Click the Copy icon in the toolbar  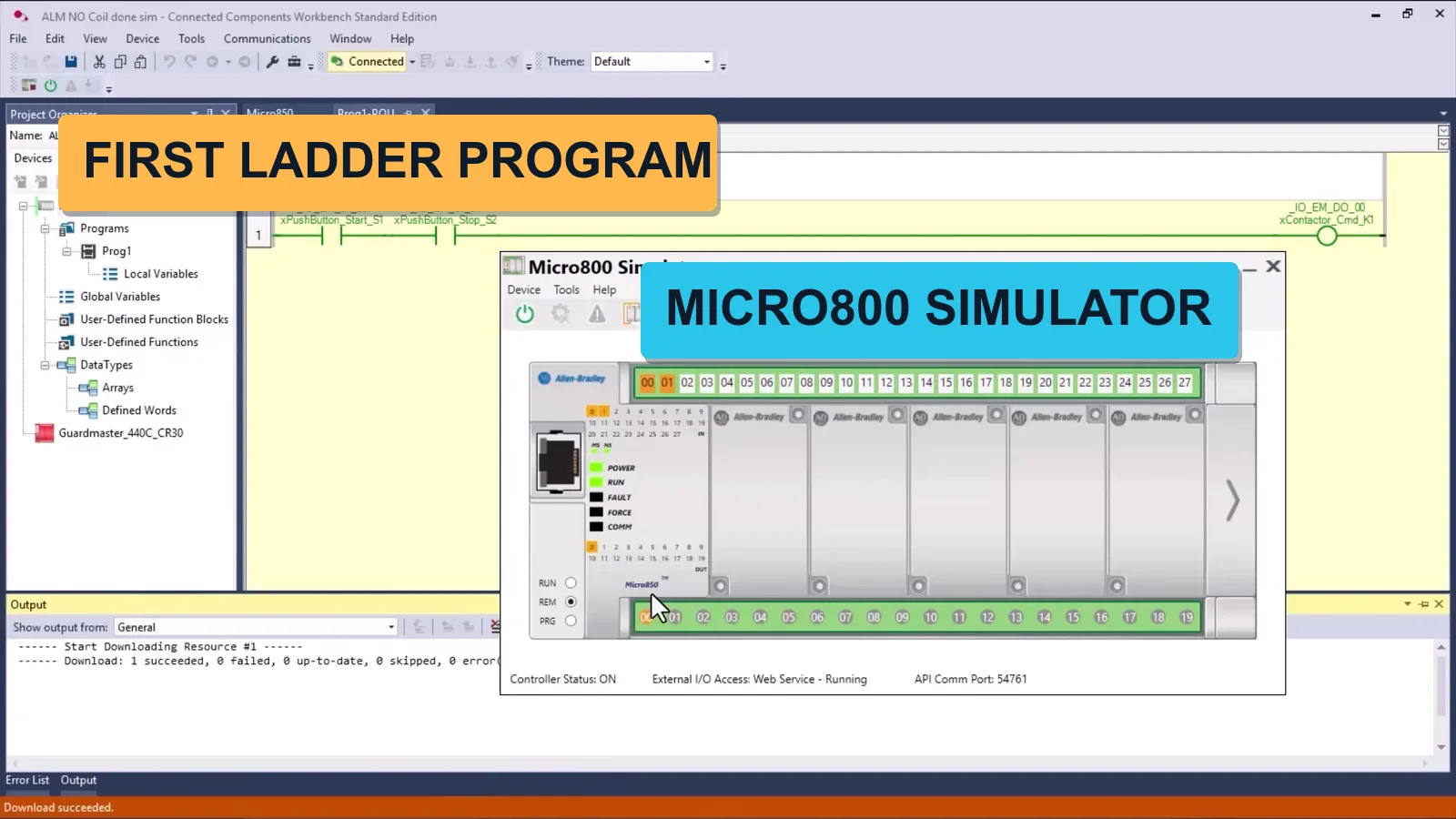(120, 62)
